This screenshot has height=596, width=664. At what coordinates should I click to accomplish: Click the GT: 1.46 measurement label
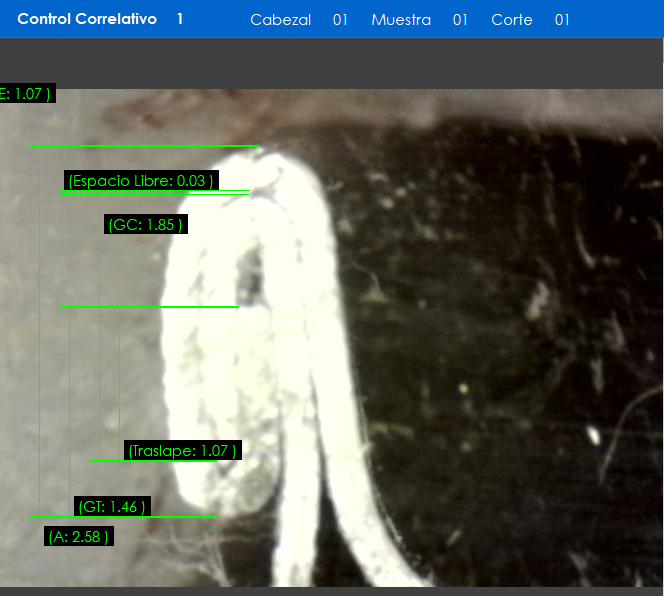click(x=112, y=507)
